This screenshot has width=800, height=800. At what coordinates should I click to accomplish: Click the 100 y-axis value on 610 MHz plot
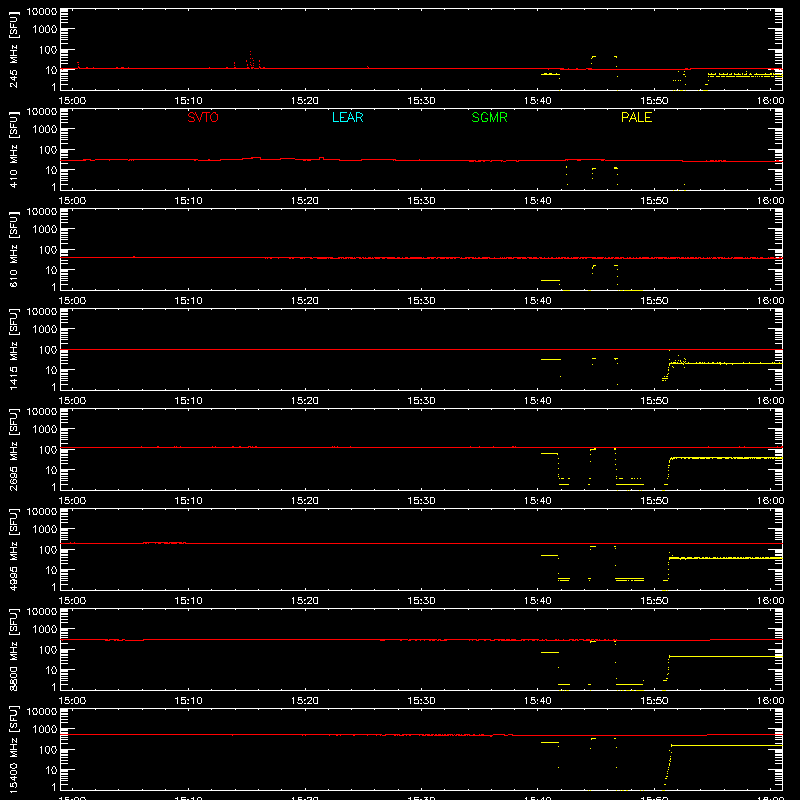(48, 250)
